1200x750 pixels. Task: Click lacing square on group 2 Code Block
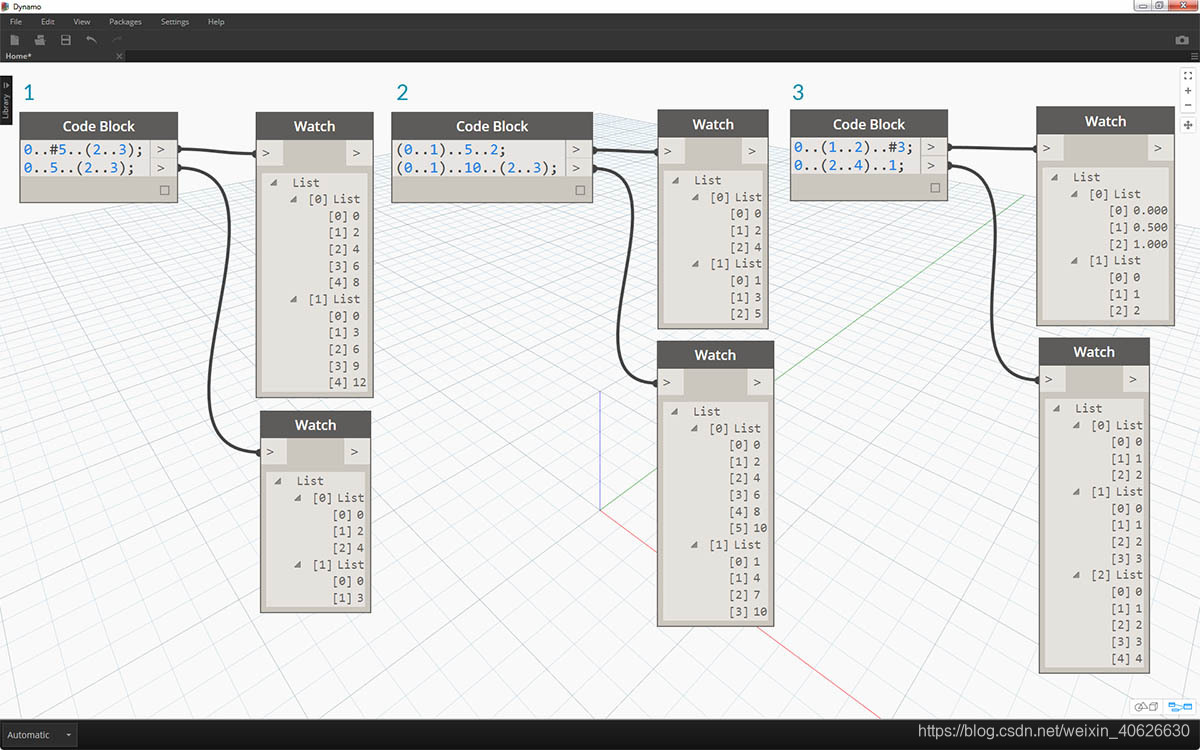[x=580, y=190]
